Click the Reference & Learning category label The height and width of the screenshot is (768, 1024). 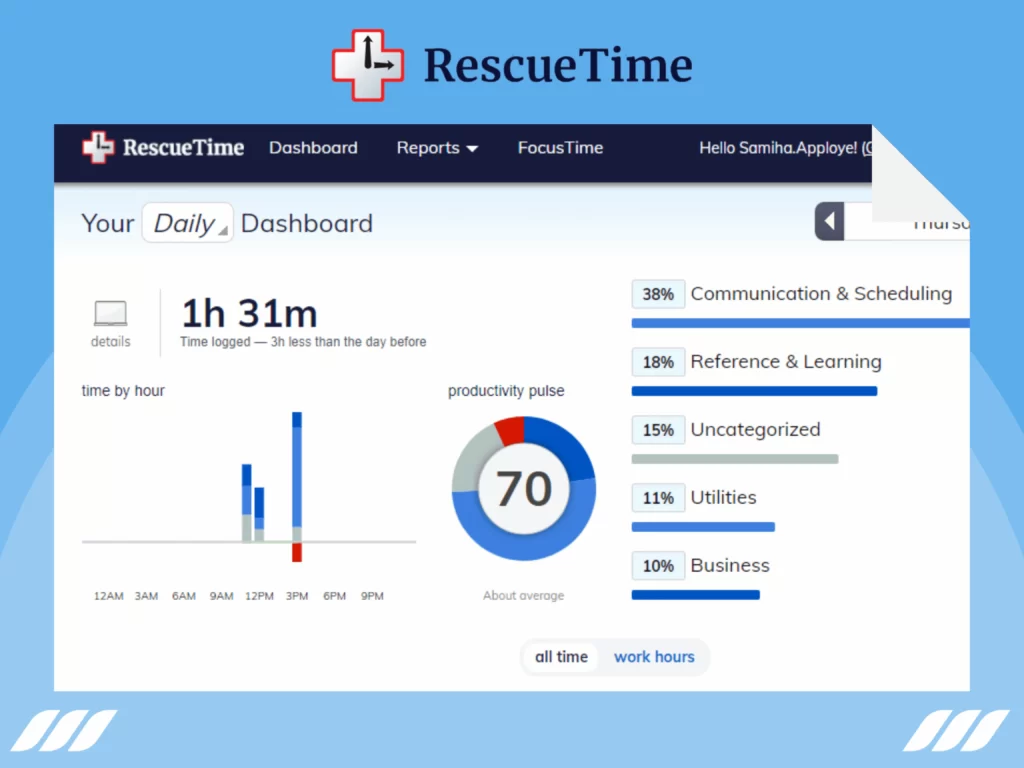[786, 362]
